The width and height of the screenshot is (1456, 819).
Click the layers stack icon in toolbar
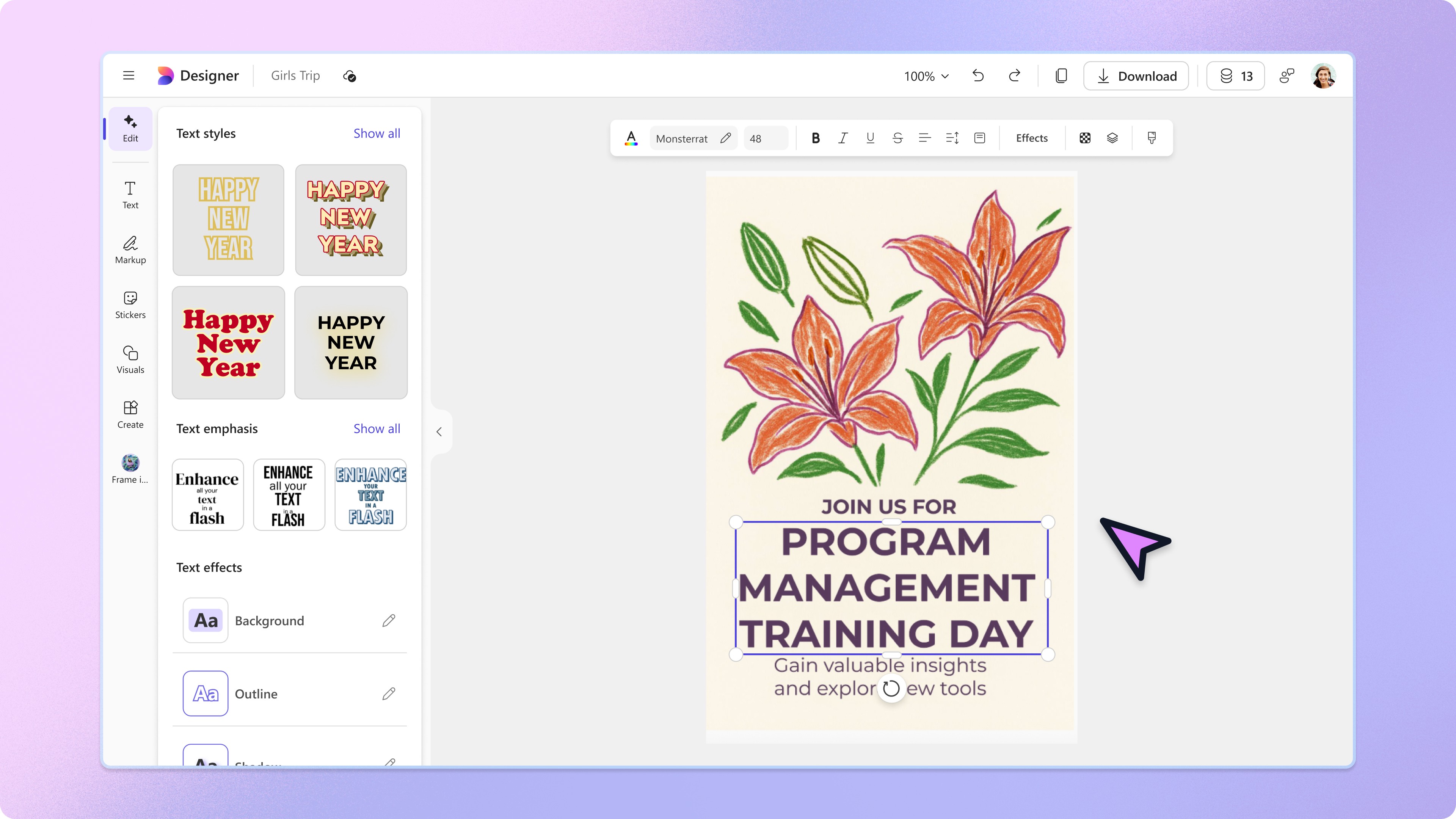1112,138
